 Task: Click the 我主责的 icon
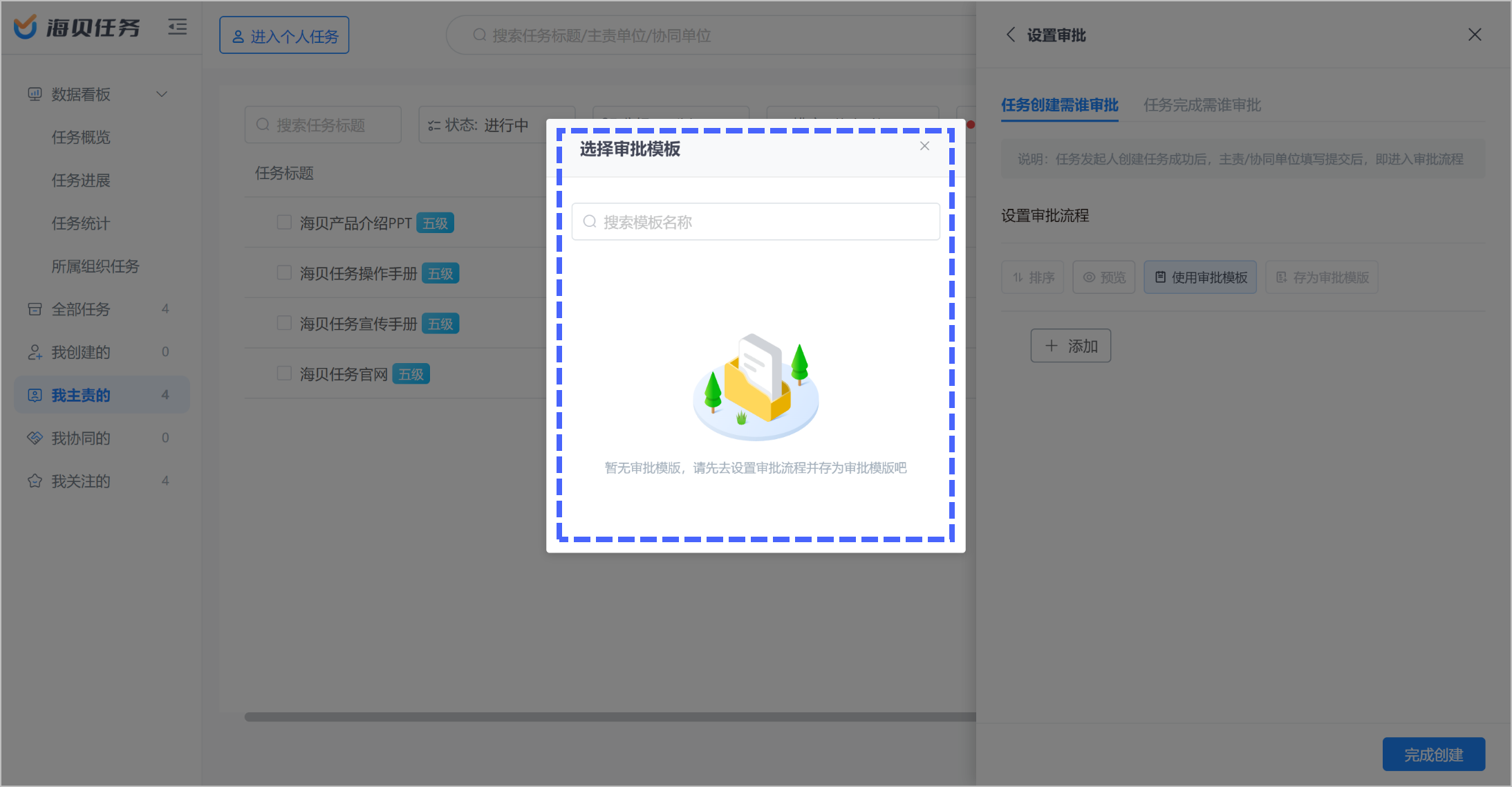coord(35,395)
